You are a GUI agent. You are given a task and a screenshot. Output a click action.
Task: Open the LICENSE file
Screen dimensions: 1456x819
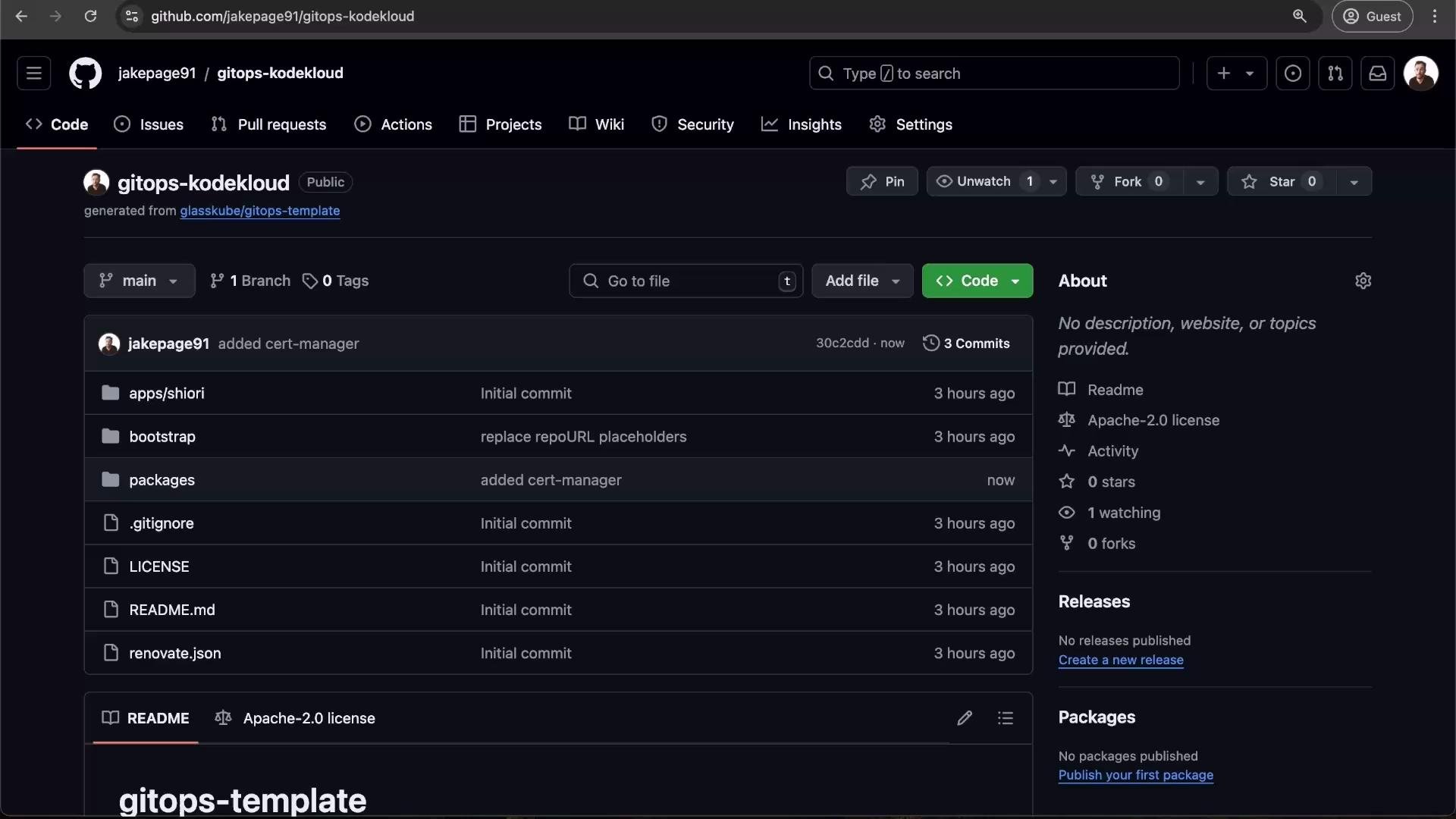coord(159,566)
